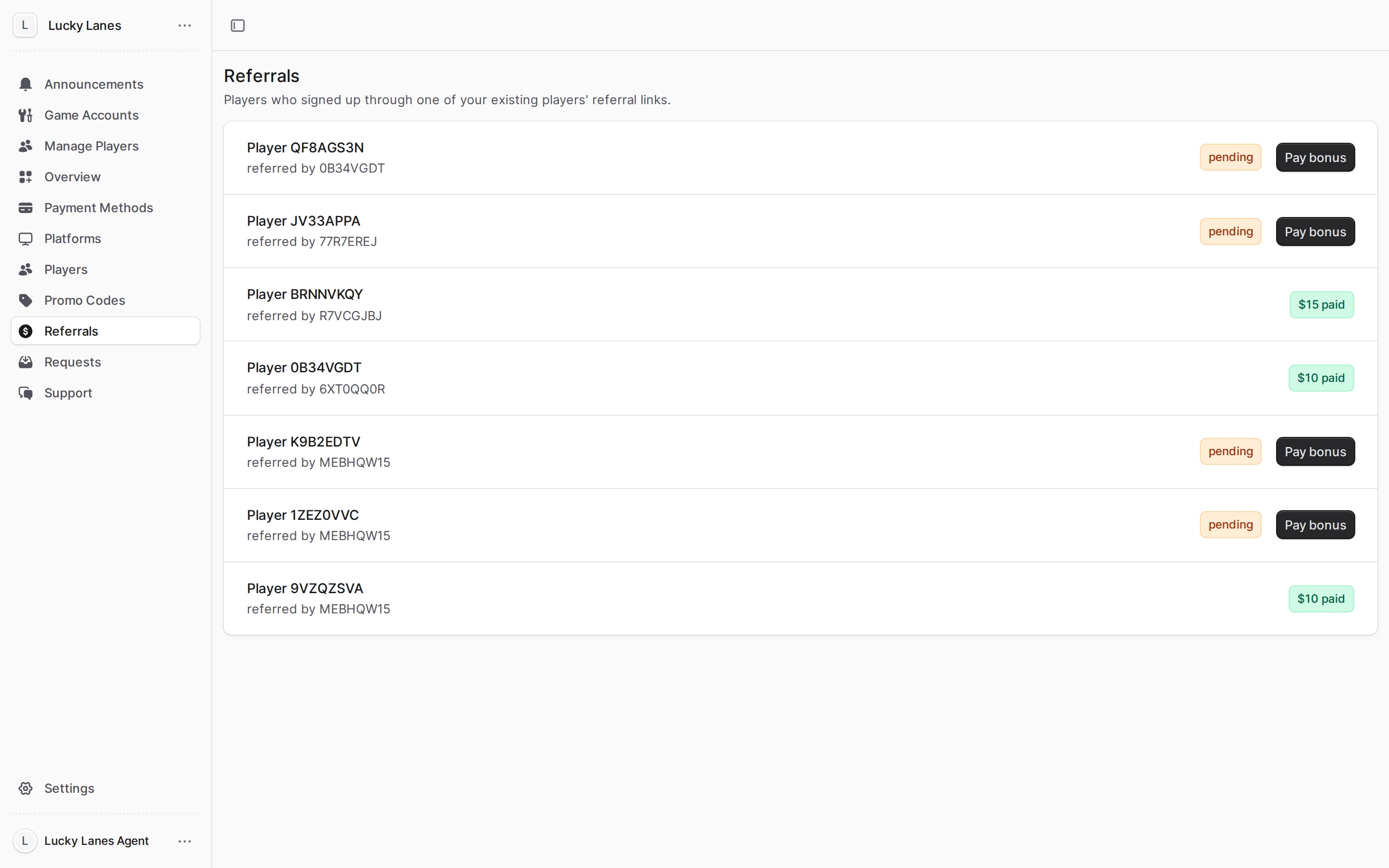Screen dimensions: 1389x868
Task: Click pending badge for Player K9B2EDTV
Action: pyautogui.click(x=1231, y=451)
